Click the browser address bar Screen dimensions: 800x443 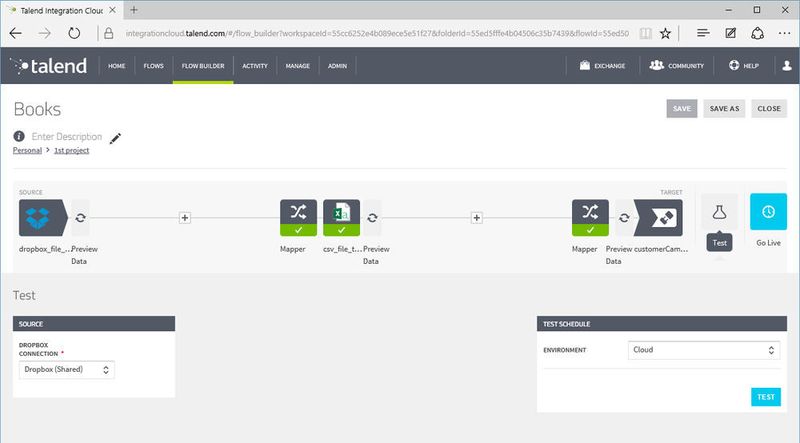pyautogui.click(x=377, y=33)
